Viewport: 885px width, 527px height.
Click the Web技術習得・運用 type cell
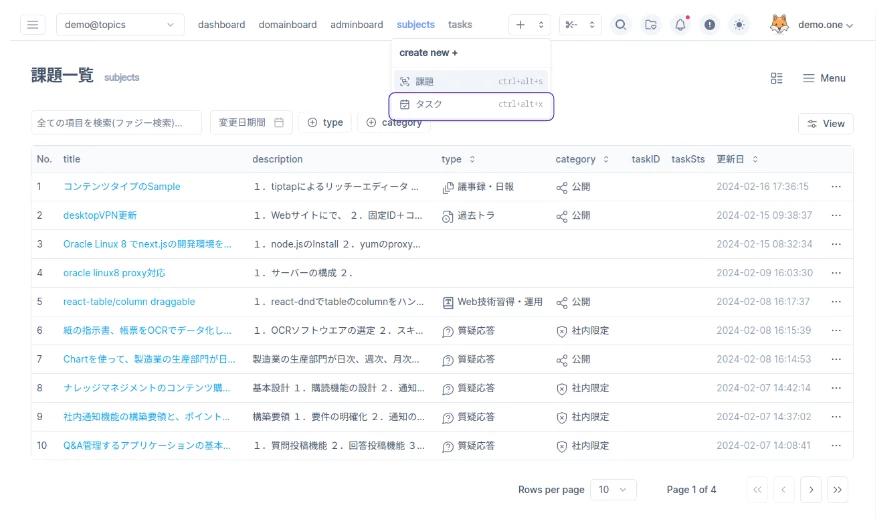(492, 302)
